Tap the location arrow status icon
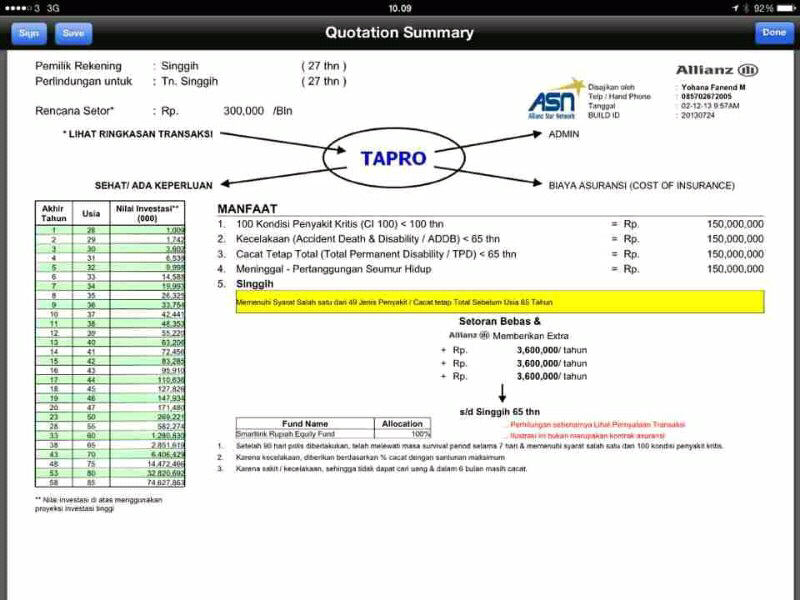Screen dimensions: 800x600 735,8
